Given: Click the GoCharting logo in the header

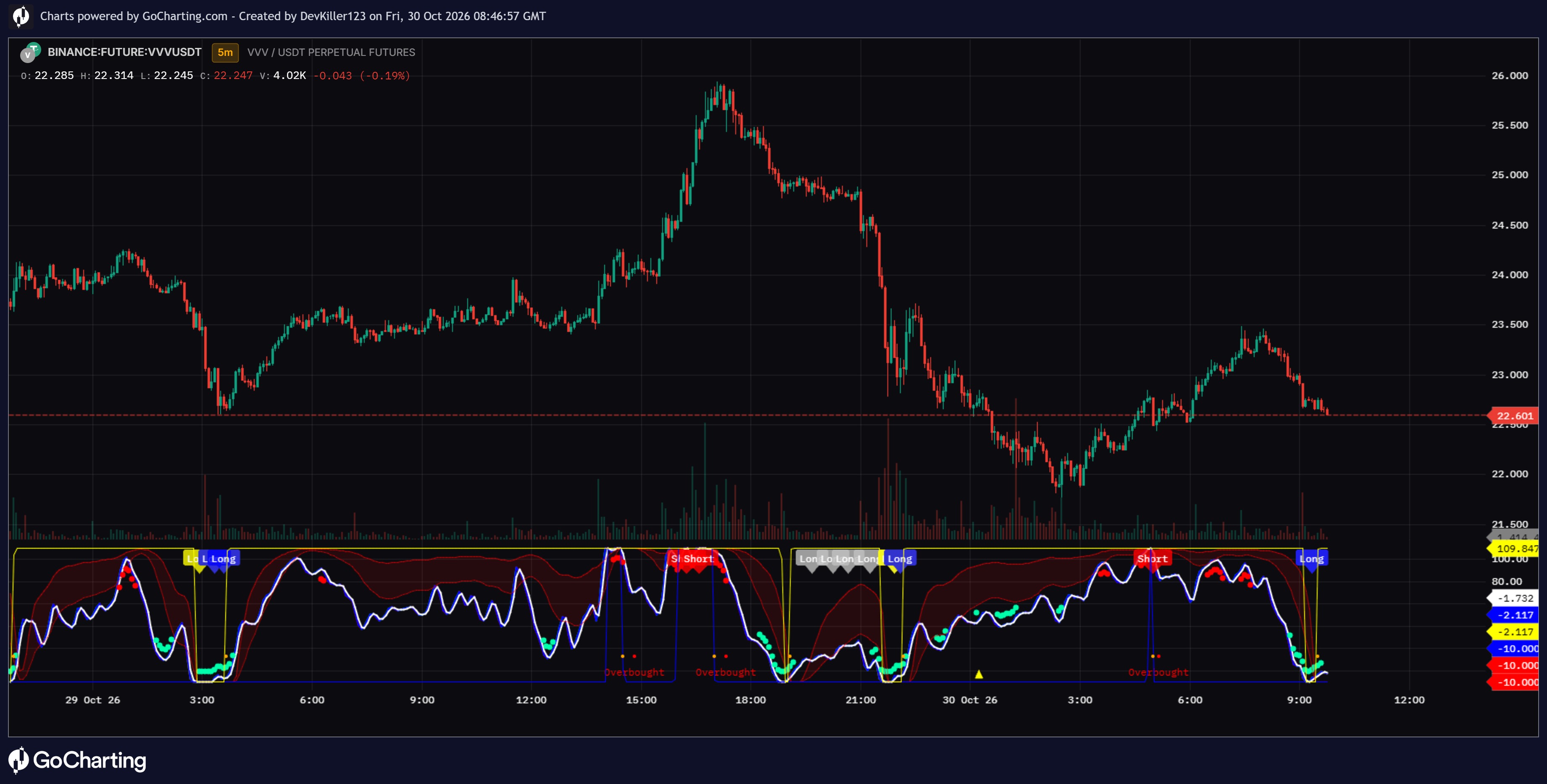Looking at the screenshot, I should click(x=21, y=16).
